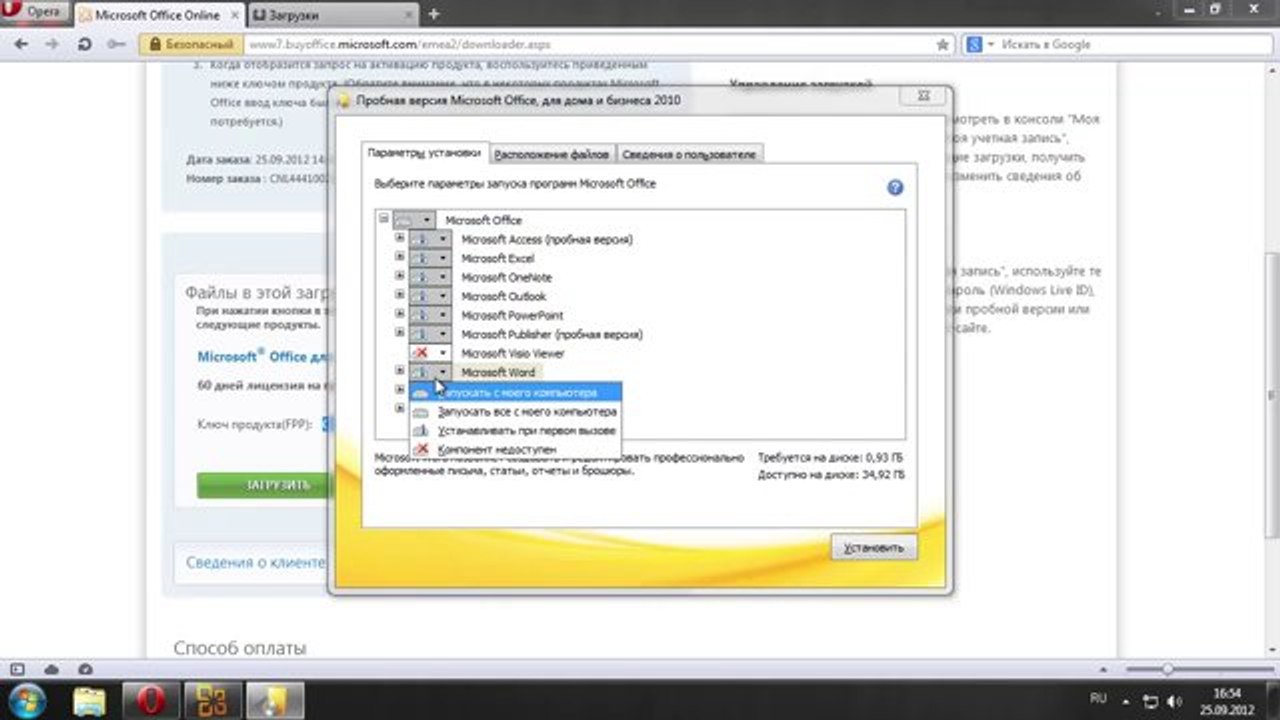Open install-option dropdown for Microsoft Office root
The width and height of the screenshot is (1280, 720).
pyautogui.click(x=414, y=219)
